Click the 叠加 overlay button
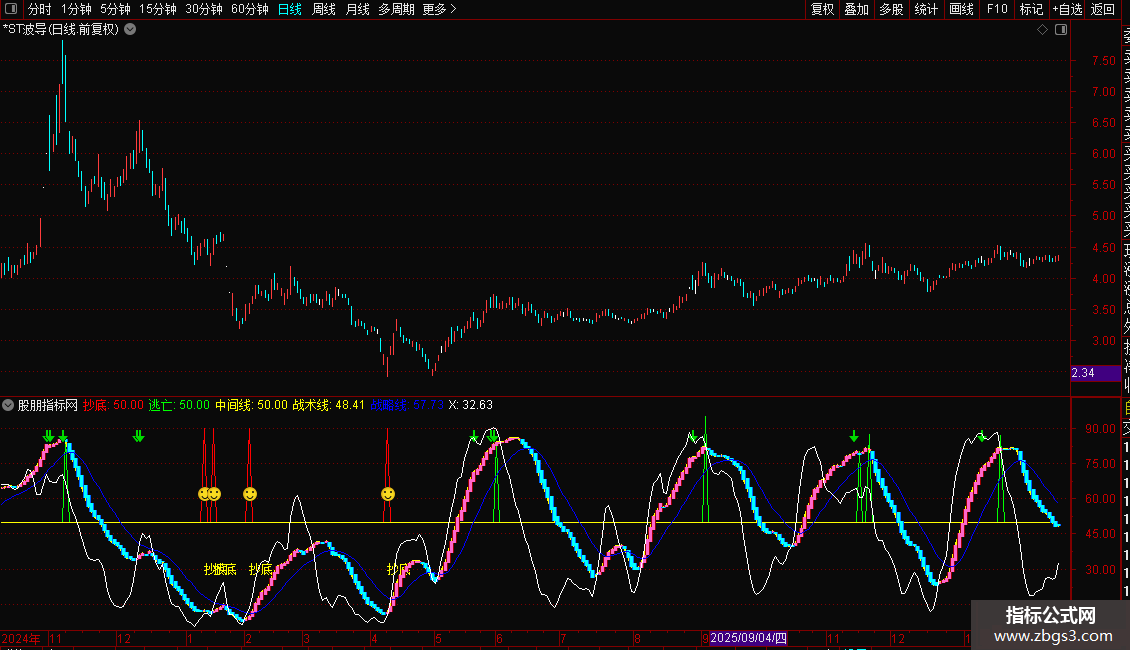 856,9
